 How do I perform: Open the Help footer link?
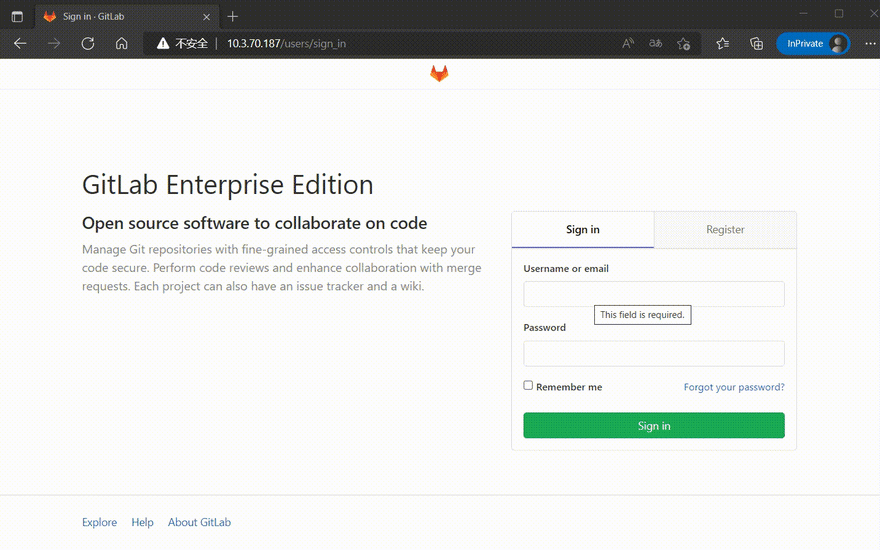(x=143, y=522)
